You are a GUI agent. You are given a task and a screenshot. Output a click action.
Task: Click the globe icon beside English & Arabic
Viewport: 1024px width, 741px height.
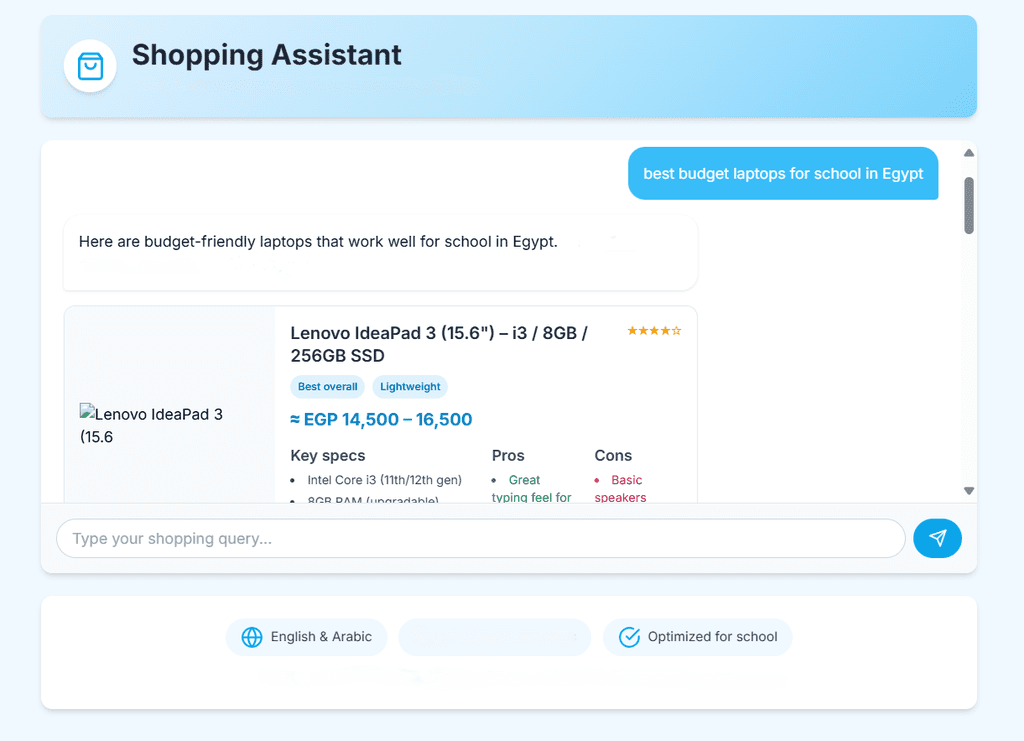252,637
